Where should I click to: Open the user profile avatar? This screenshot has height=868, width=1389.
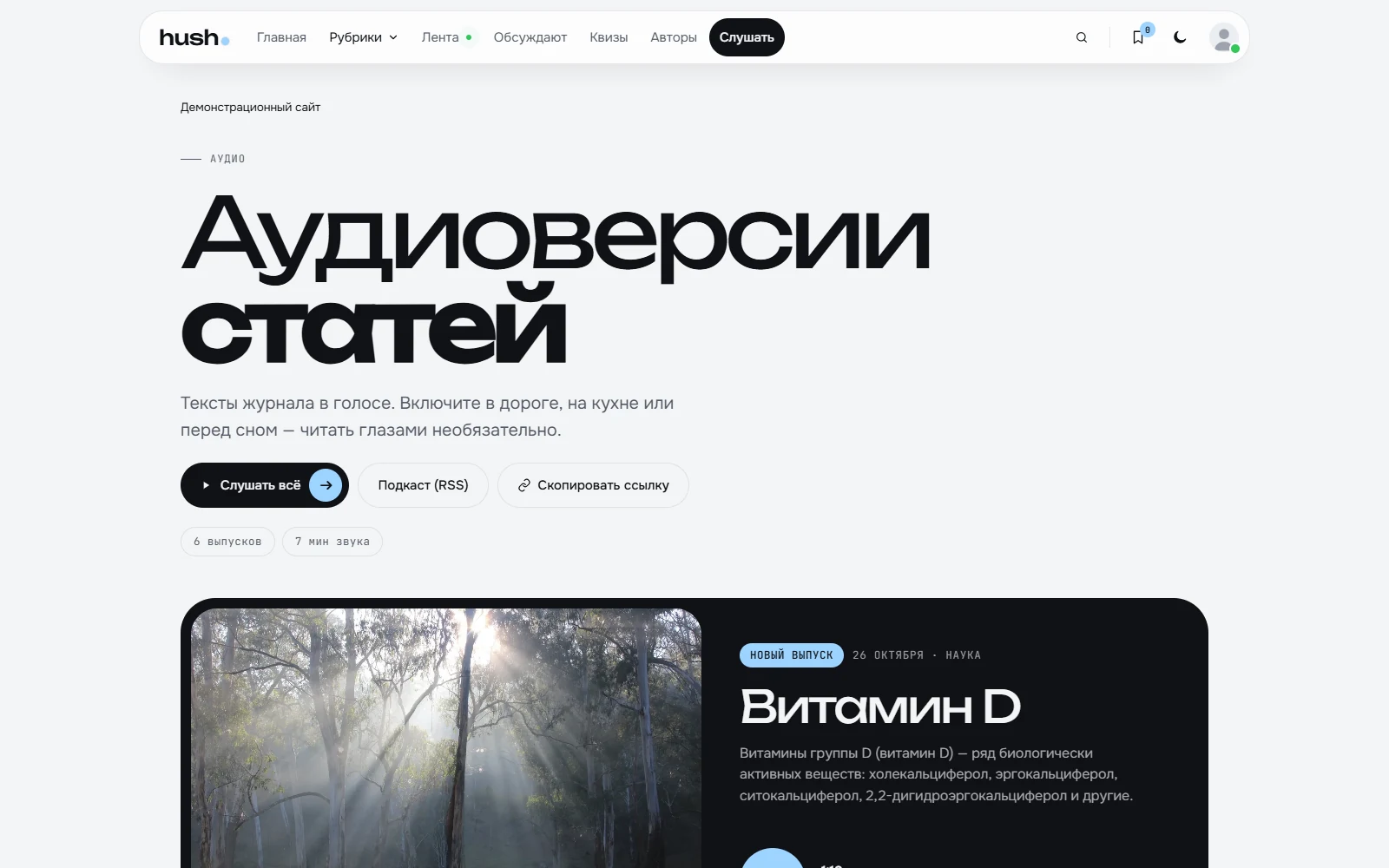pos(1224,37)
